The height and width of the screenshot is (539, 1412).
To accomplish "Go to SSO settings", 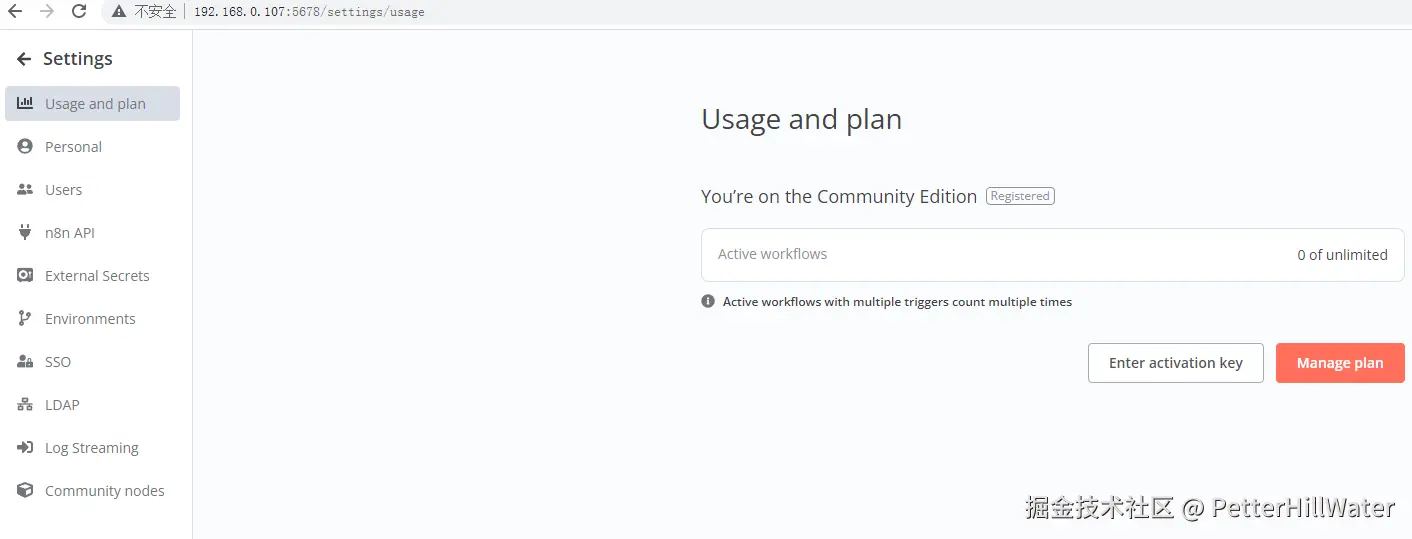I will tap(92, 362).
